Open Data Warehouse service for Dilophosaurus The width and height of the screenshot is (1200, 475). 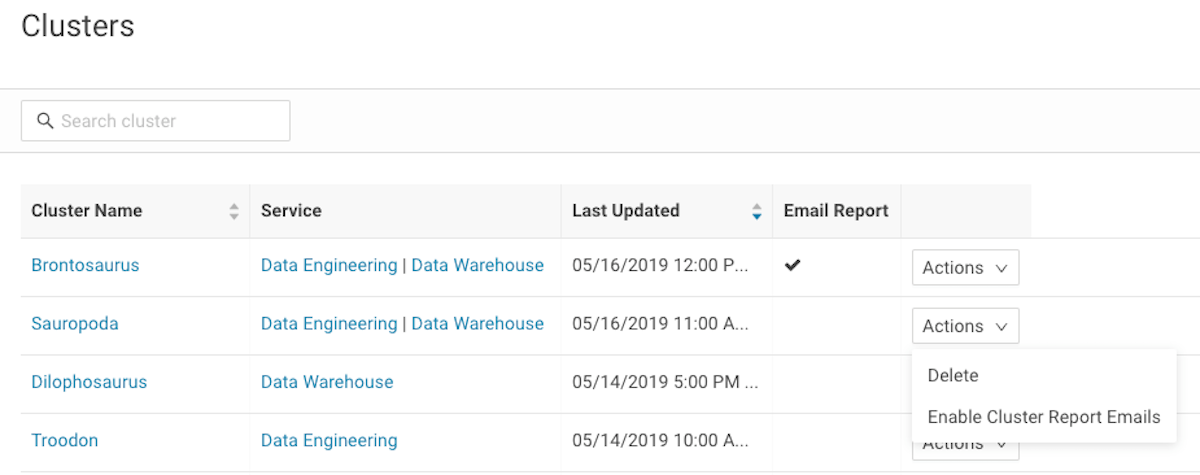(327, 382)
